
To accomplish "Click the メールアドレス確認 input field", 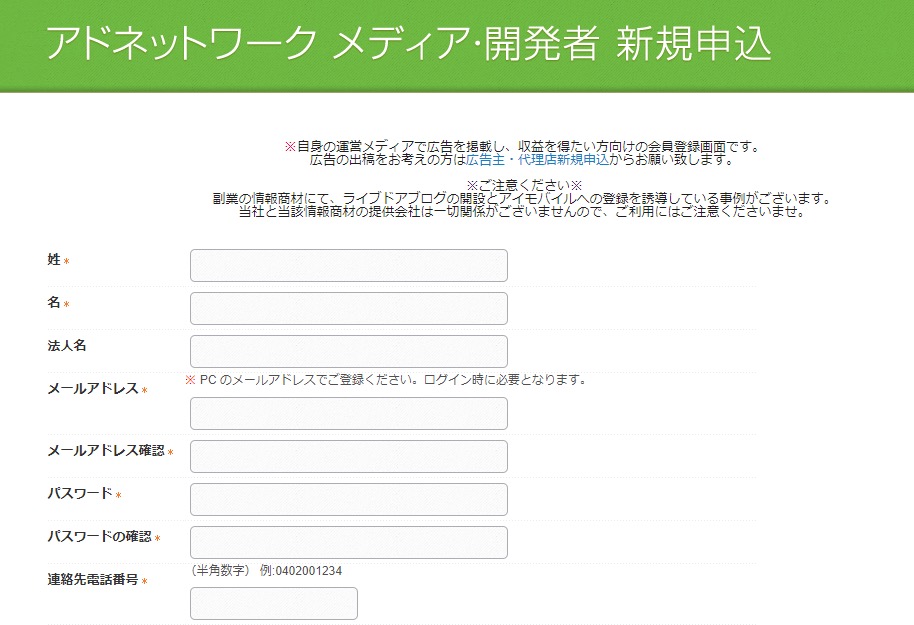I will [348, 456].
